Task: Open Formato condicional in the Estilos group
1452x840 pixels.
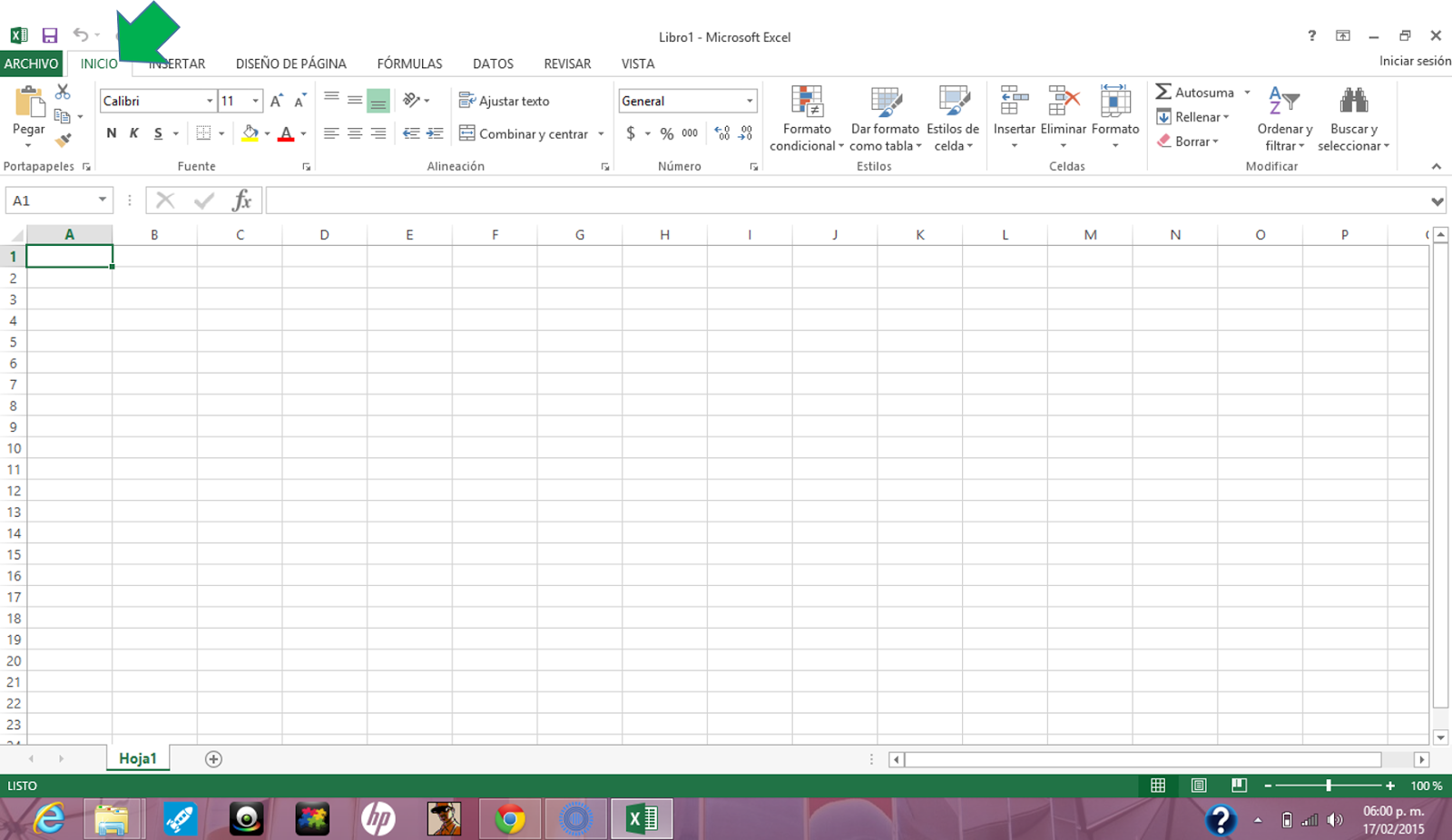Action: [806, 118]
